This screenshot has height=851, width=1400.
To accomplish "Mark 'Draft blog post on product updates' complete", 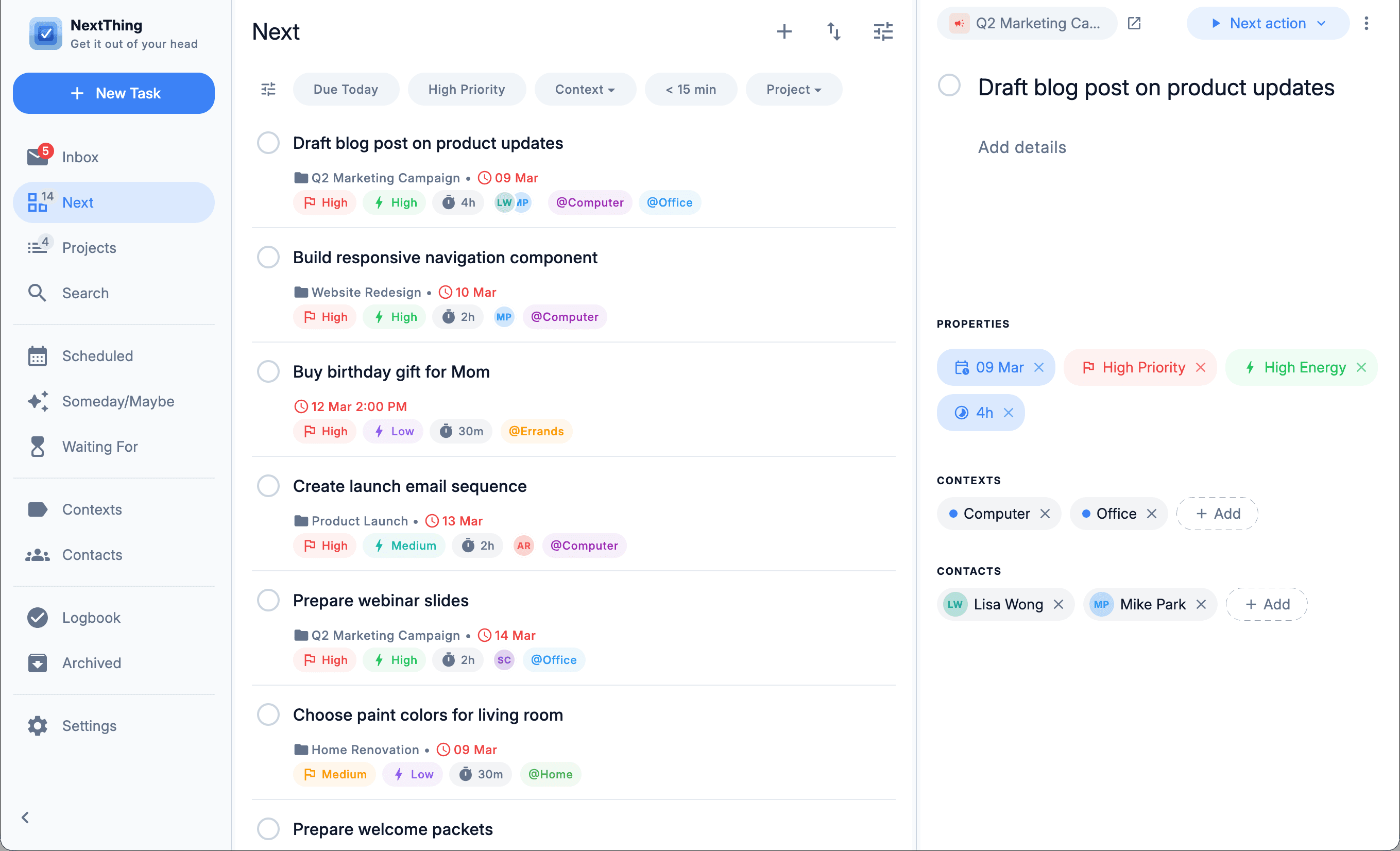I will coord(268,143).
